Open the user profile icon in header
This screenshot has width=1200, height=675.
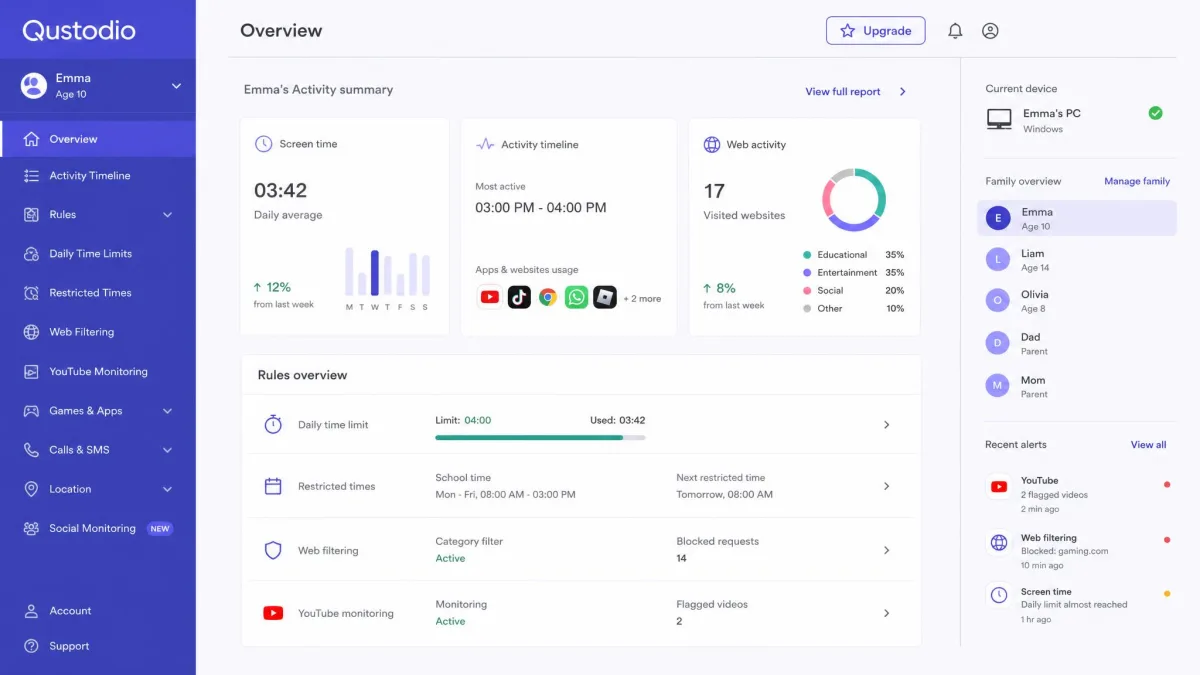click(990, 31)
